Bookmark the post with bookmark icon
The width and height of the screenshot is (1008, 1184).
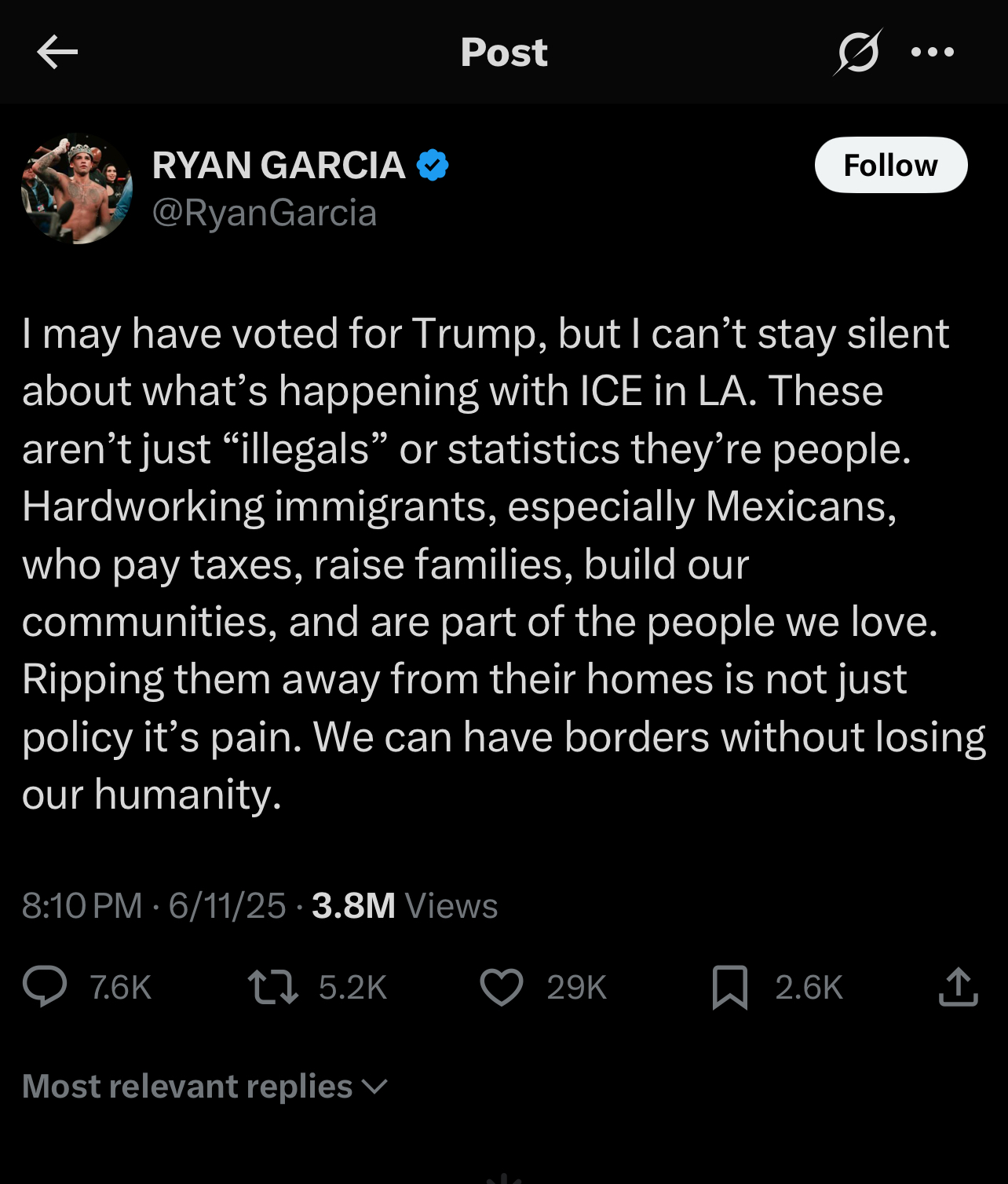[x=729, y=987]
